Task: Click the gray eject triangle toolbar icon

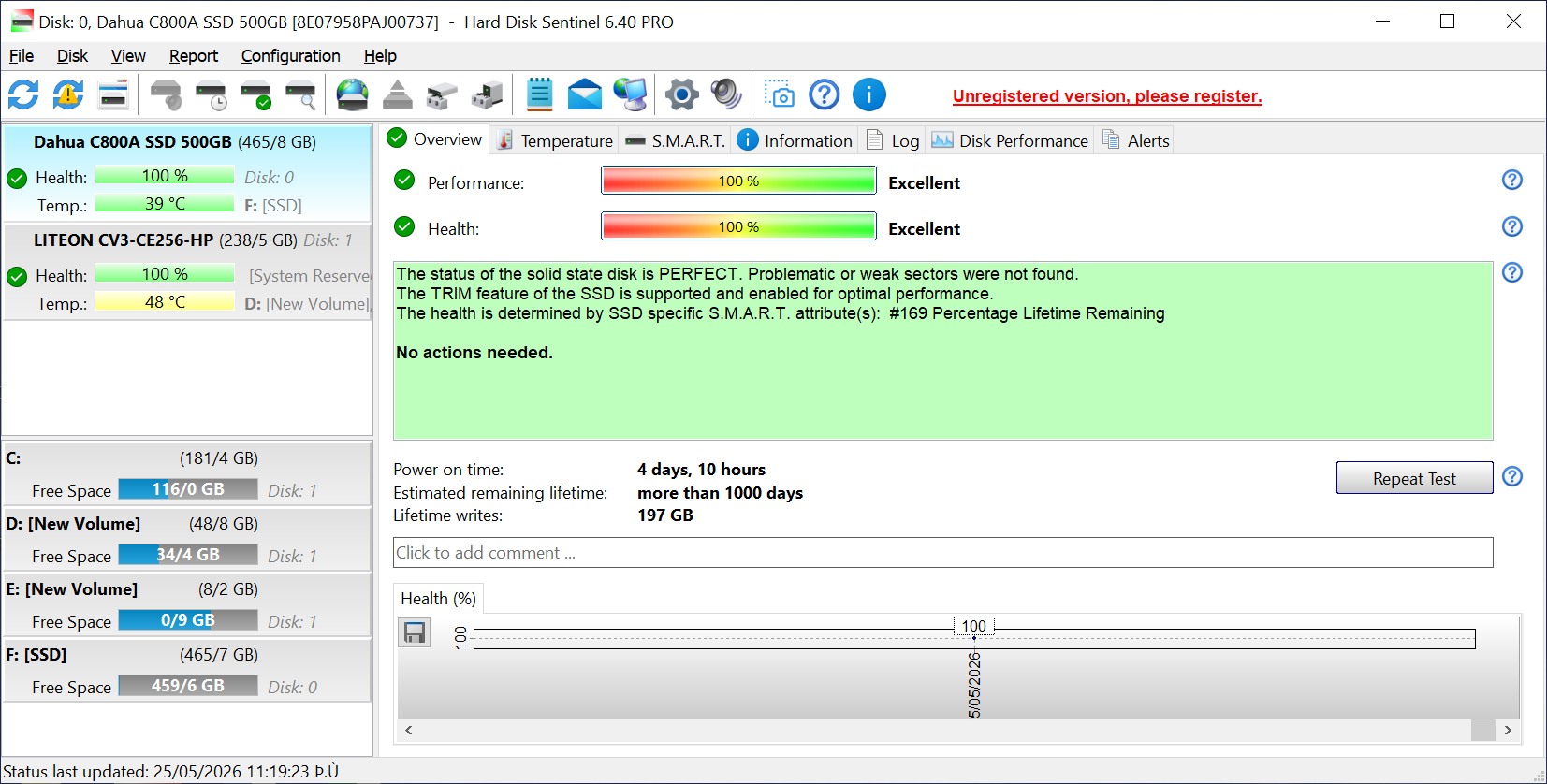Action: pos(397,94)
